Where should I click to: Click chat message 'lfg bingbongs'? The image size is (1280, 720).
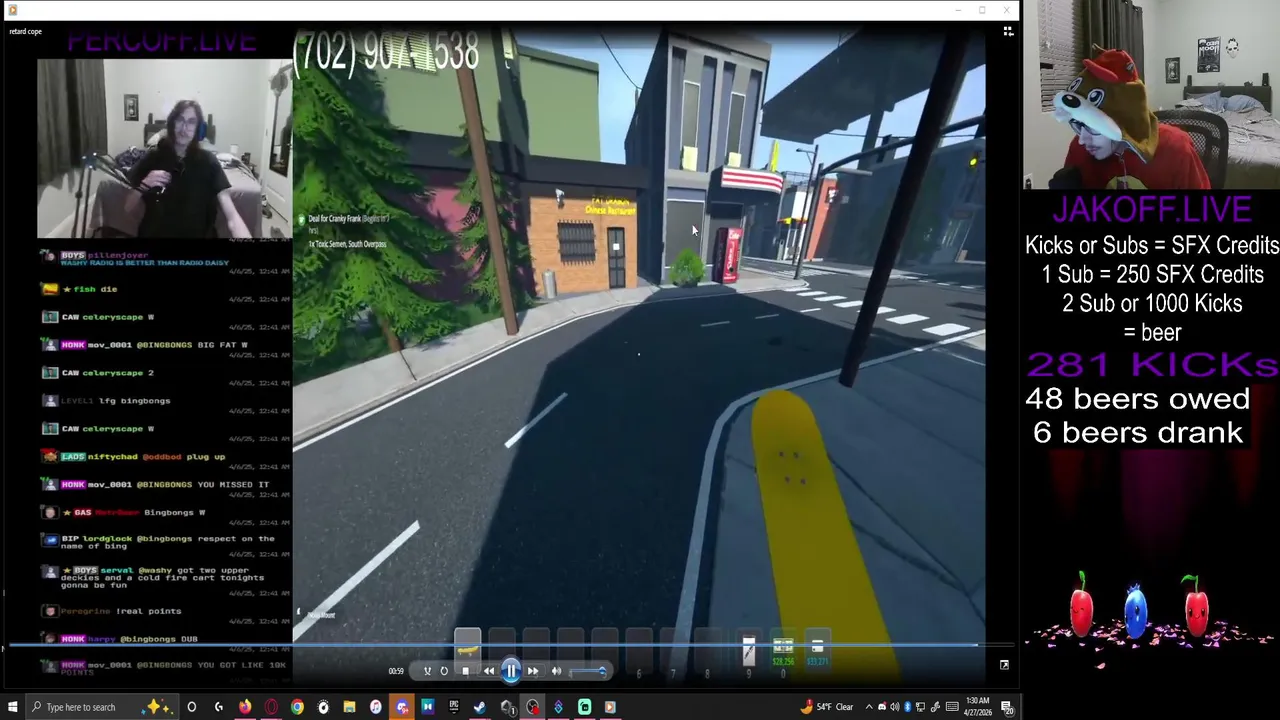click(134, 401)
